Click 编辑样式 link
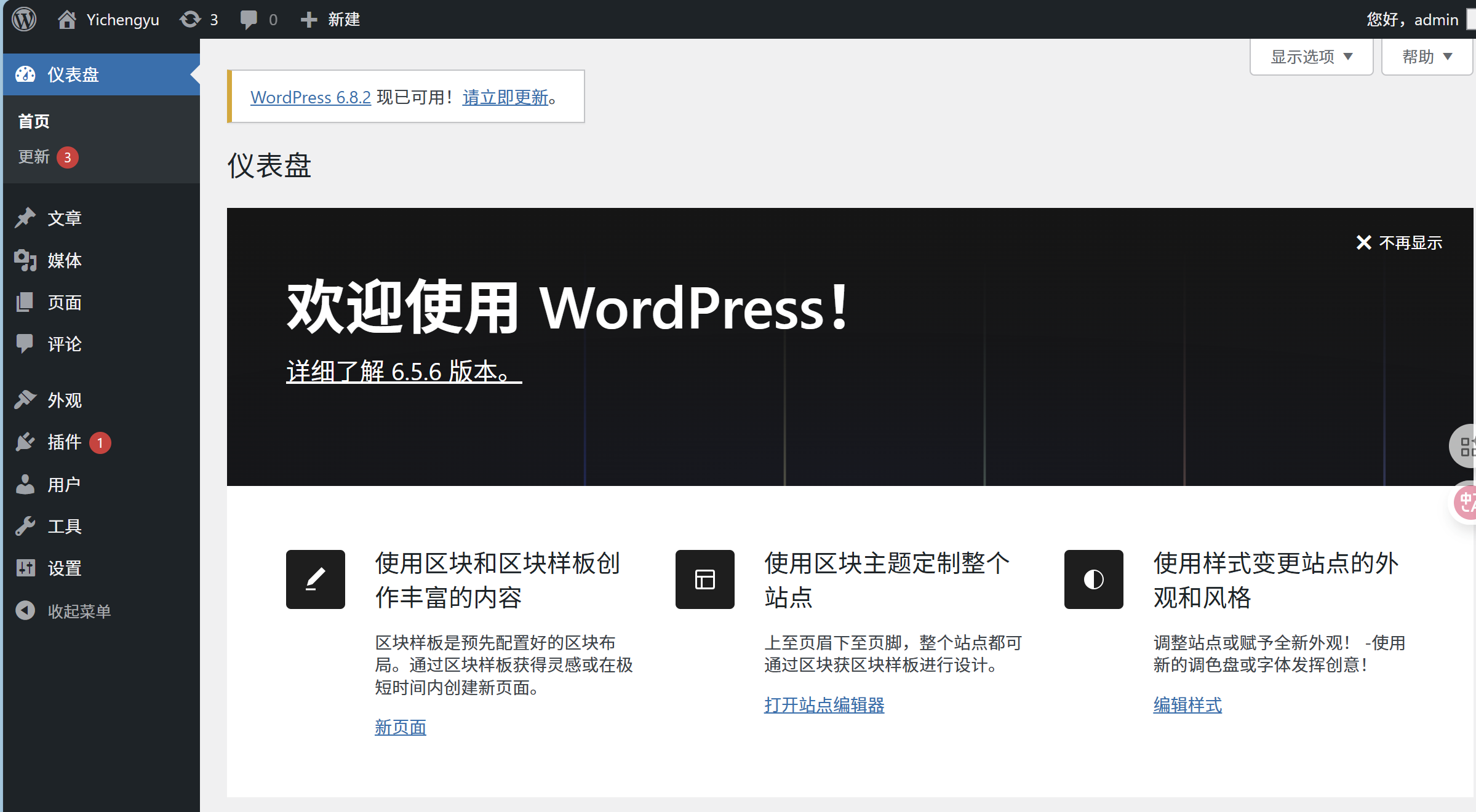This screenshot has height=812, width=1476. pos(1187,704)
